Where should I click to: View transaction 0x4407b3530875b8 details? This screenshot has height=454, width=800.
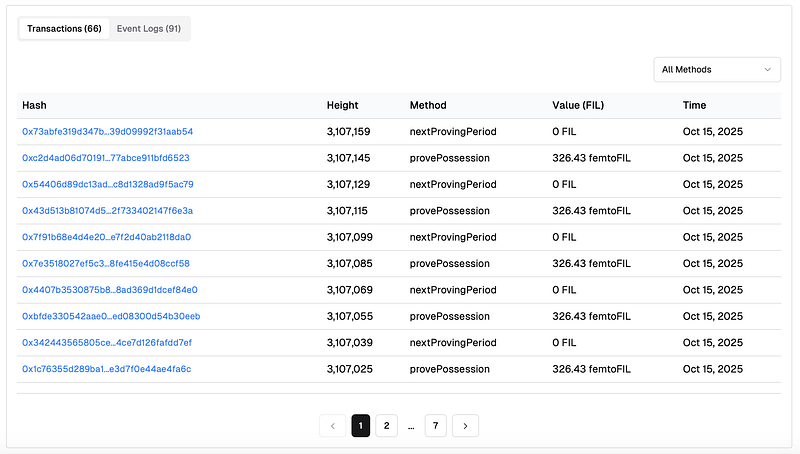[109, 290]
